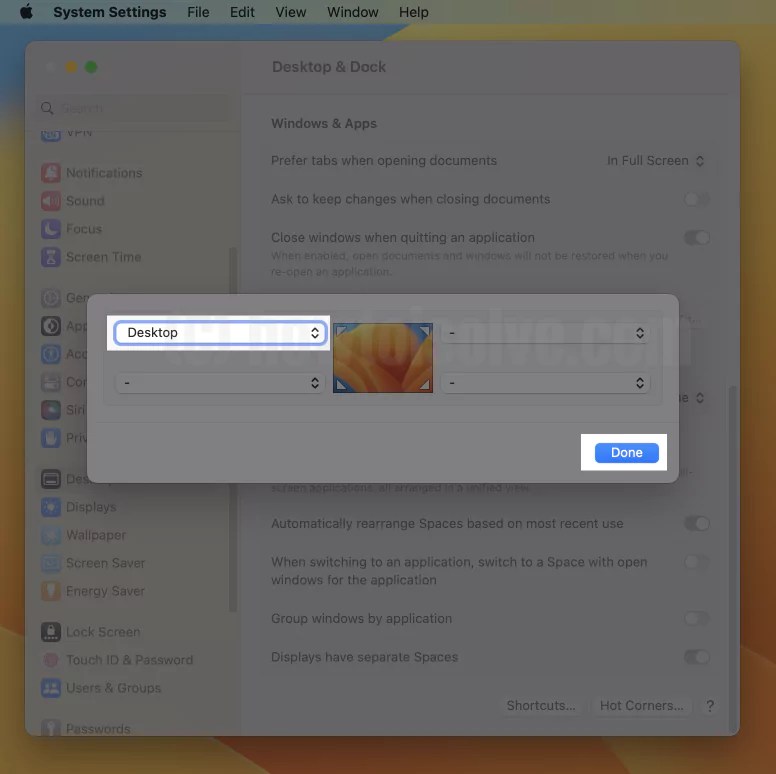Click the Touch ID & Password icon
This screenshot has width=776, height=774.
[x=50, y=660]
